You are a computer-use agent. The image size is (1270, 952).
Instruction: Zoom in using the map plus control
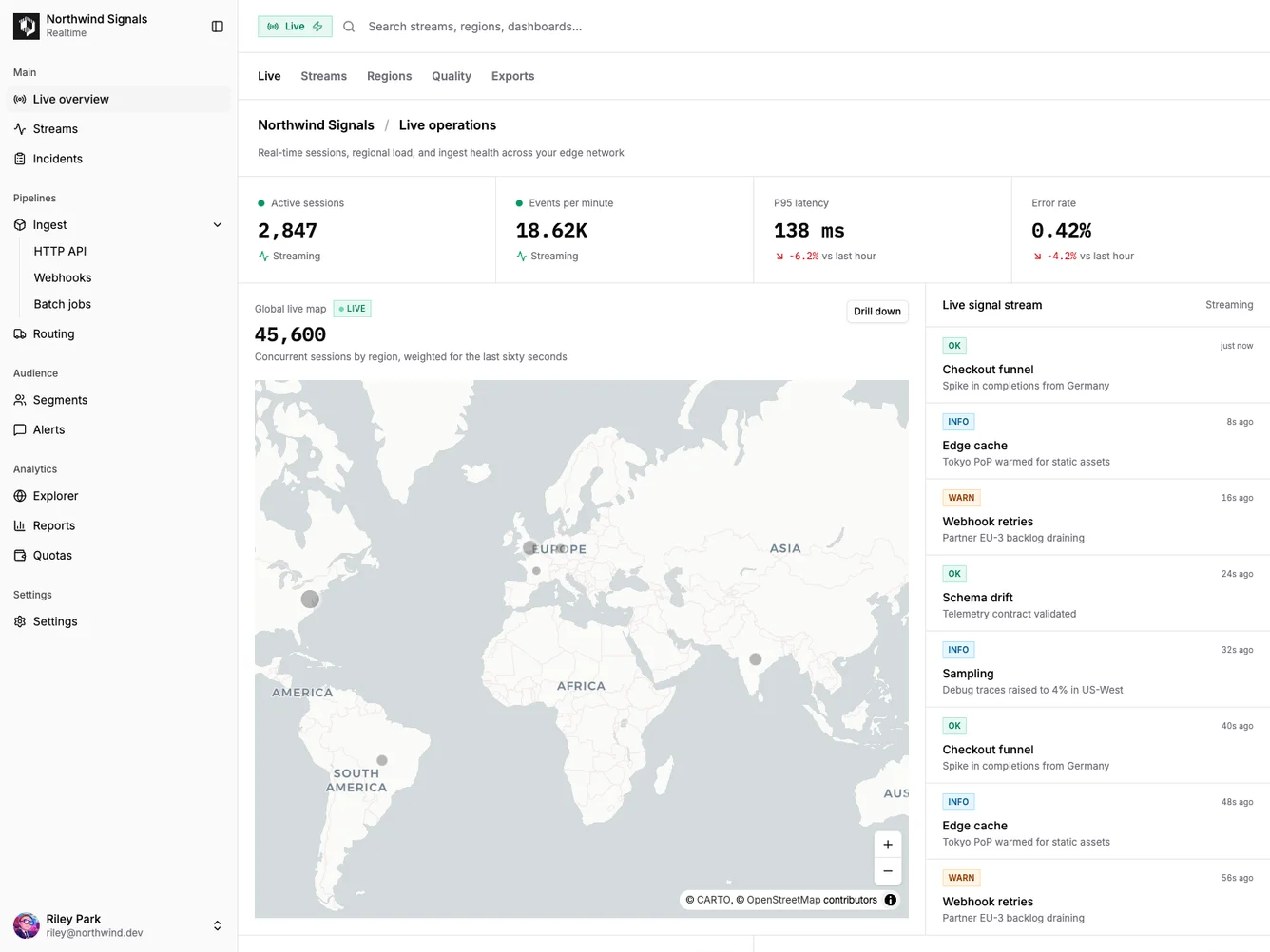click(887, 844)
